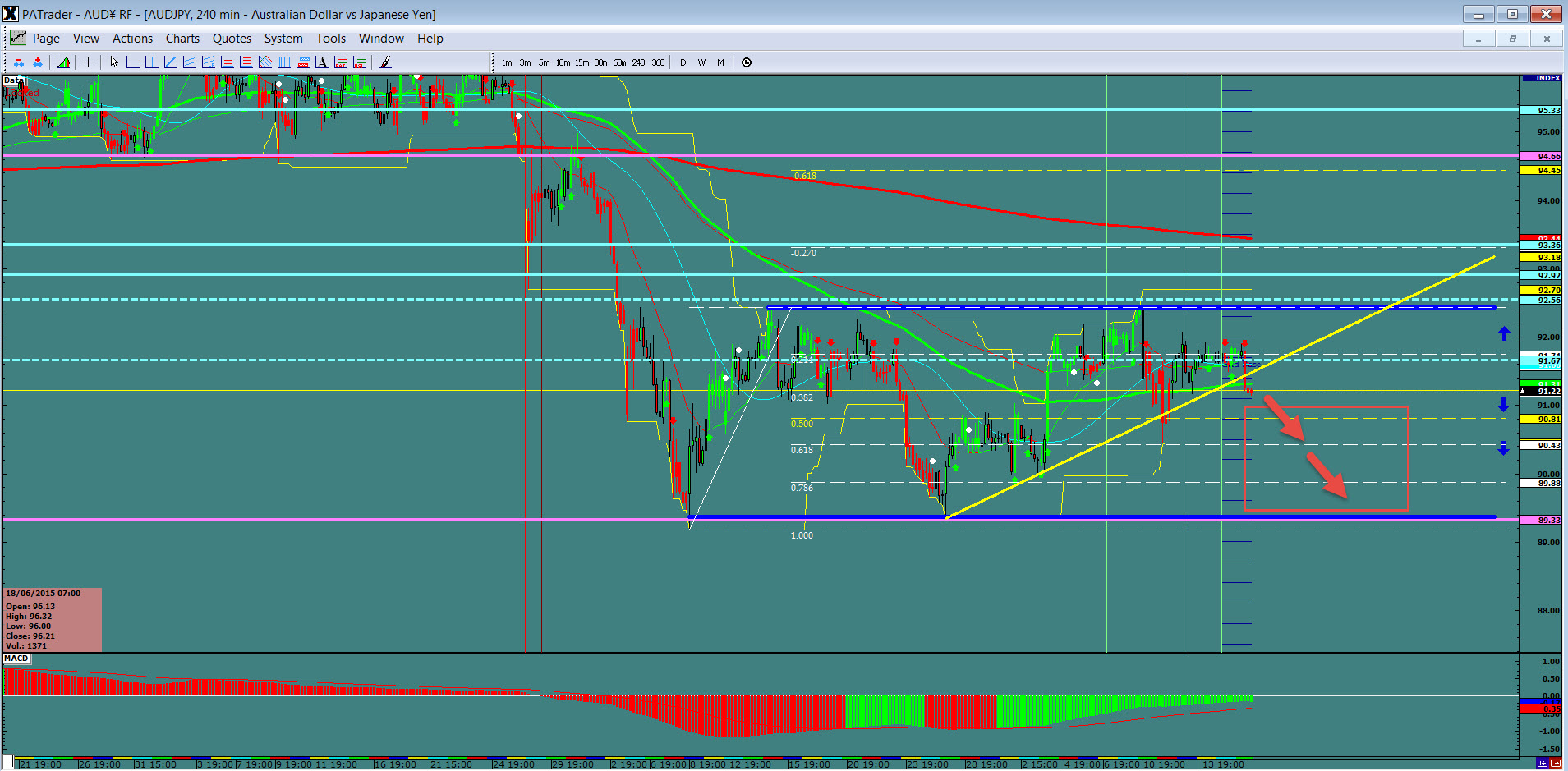Image resolution: width=1568 pixels, height=771 pixels.
Task: Click the PATrader application logo icon
Action: coord(10,14)
